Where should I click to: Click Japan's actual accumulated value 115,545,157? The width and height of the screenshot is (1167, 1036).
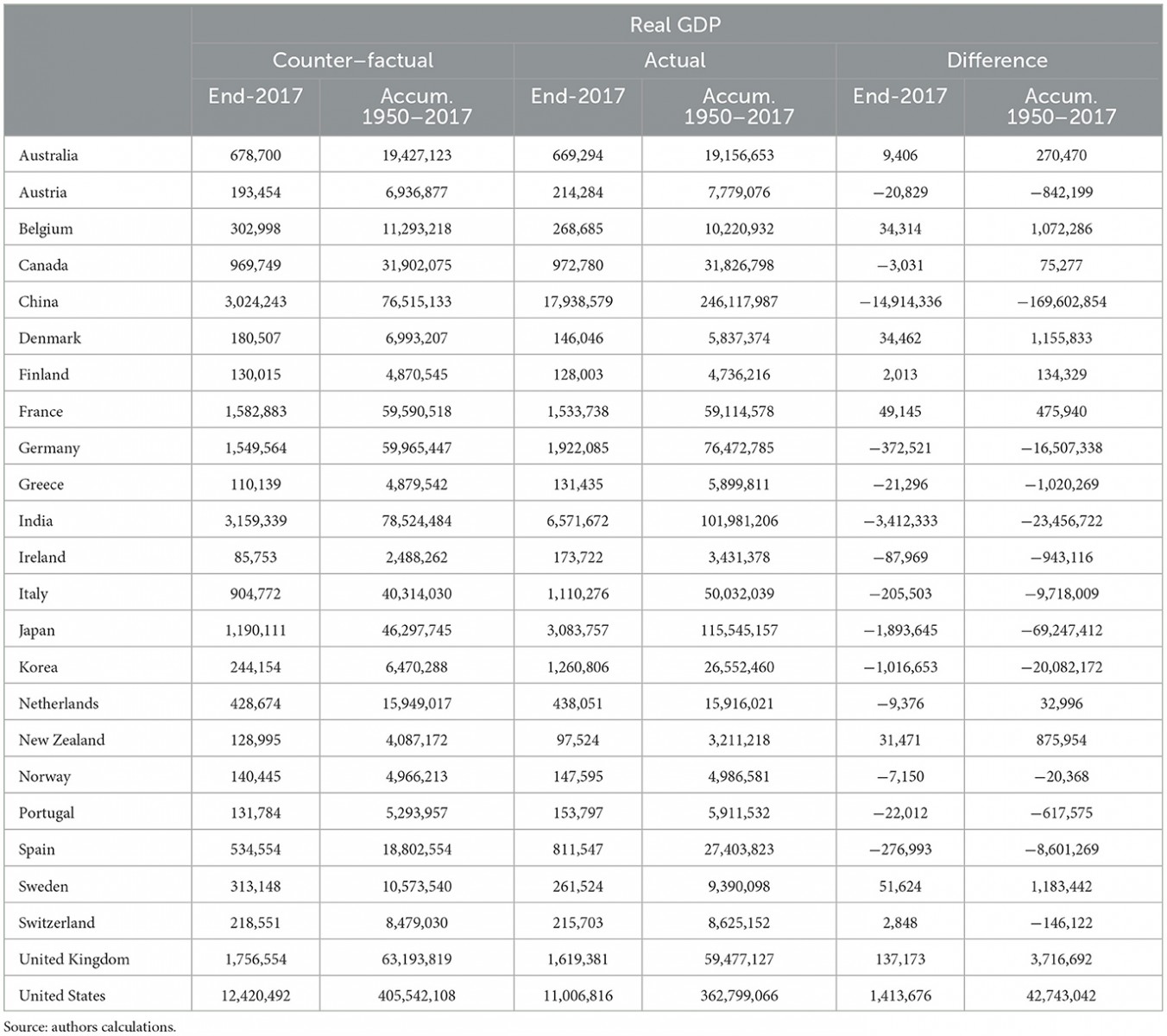739,630
